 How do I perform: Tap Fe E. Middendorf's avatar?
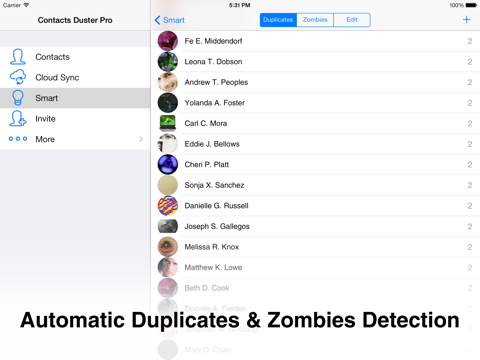(x=168, y=41)
